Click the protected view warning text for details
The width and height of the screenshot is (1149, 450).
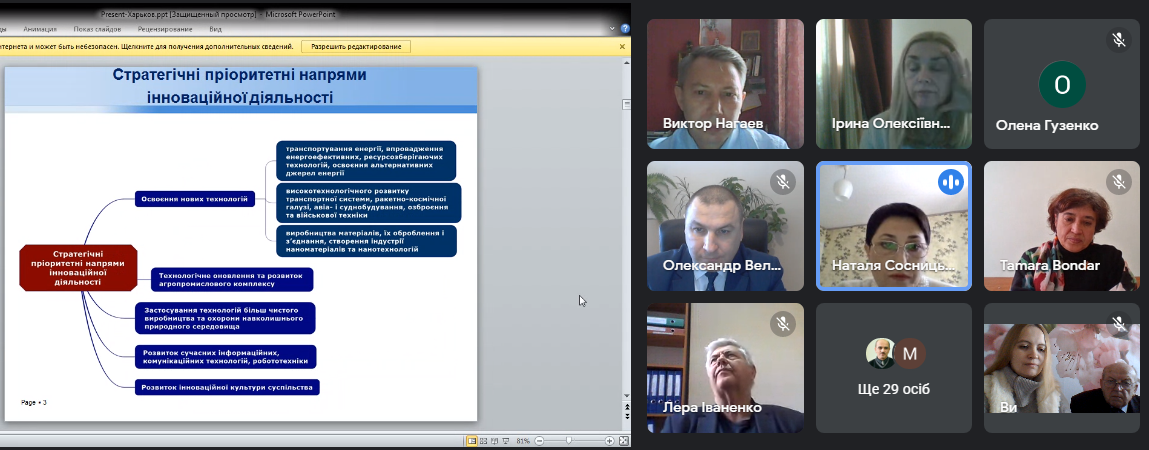[x=147, y=46]
